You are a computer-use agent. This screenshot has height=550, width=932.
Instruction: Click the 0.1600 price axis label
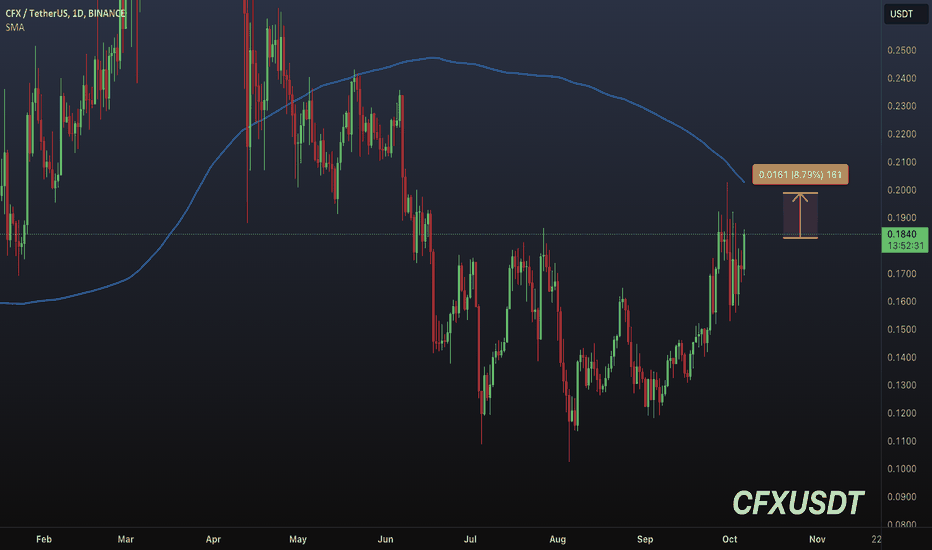[x=902, y=301]
